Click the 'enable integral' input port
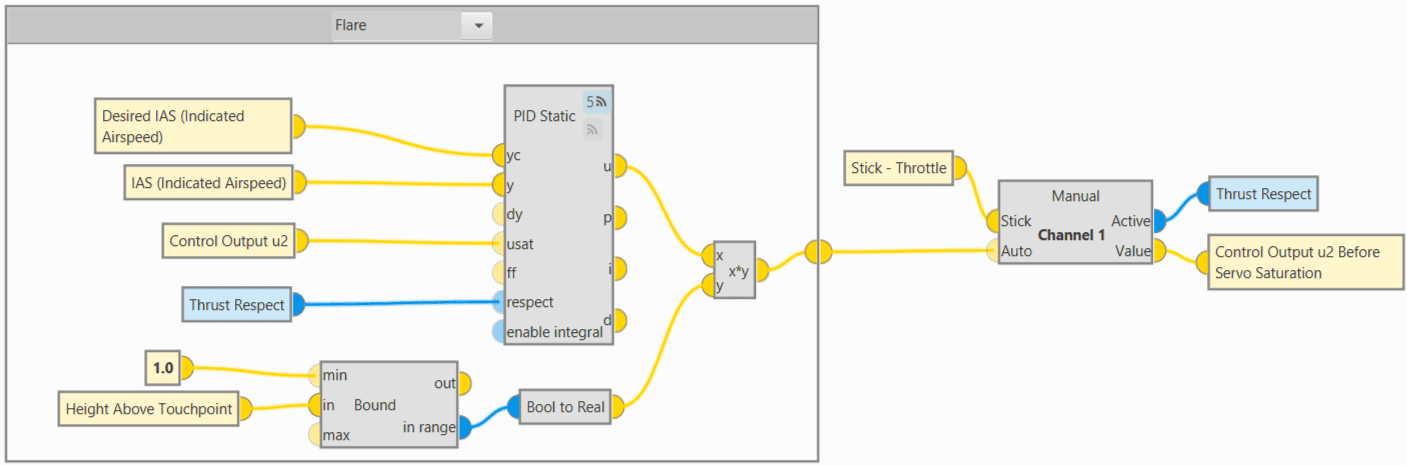Screen dimensions: 1407x465 coord(499,332)
